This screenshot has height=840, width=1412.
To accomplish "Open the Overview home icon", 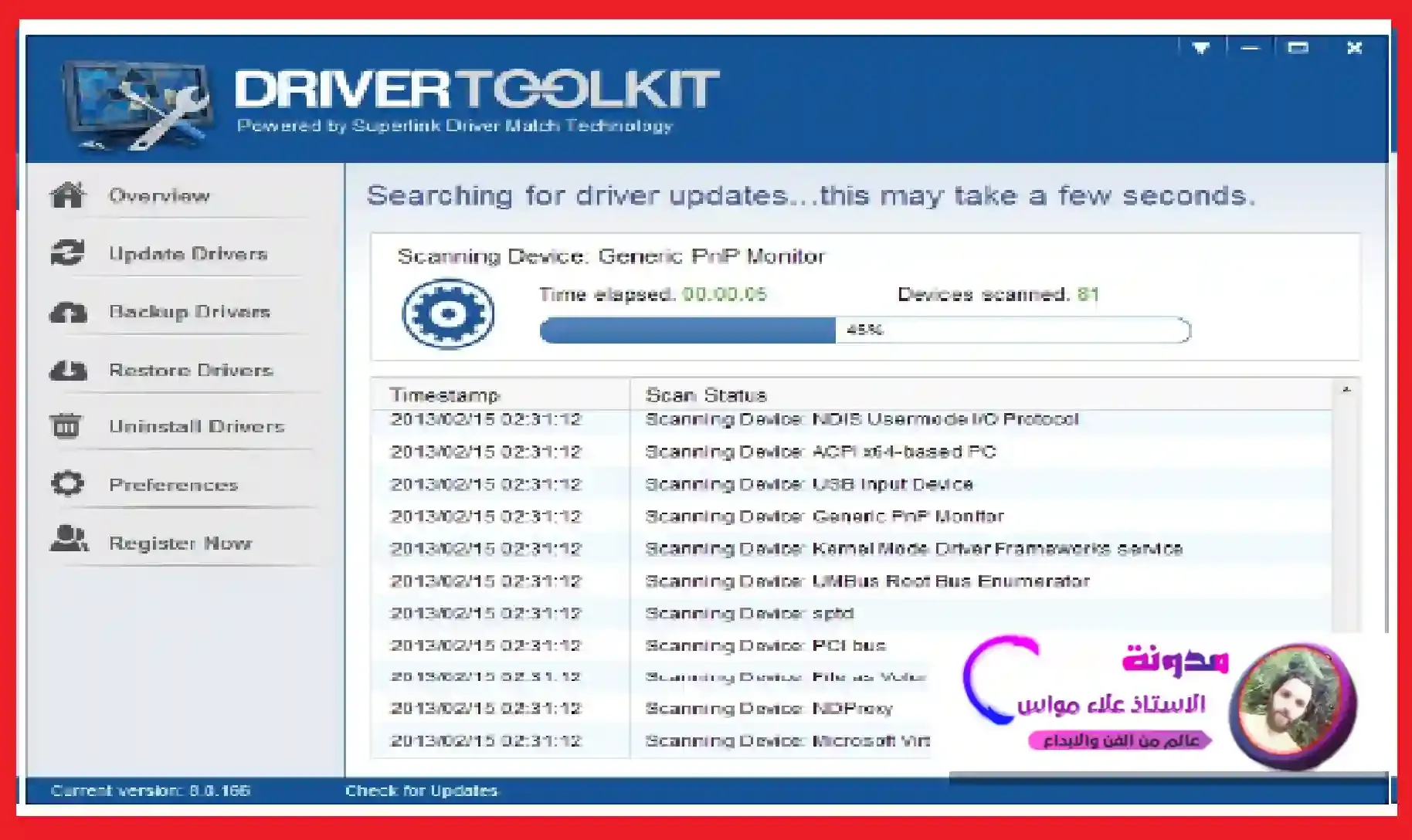I will coord(67,195).
